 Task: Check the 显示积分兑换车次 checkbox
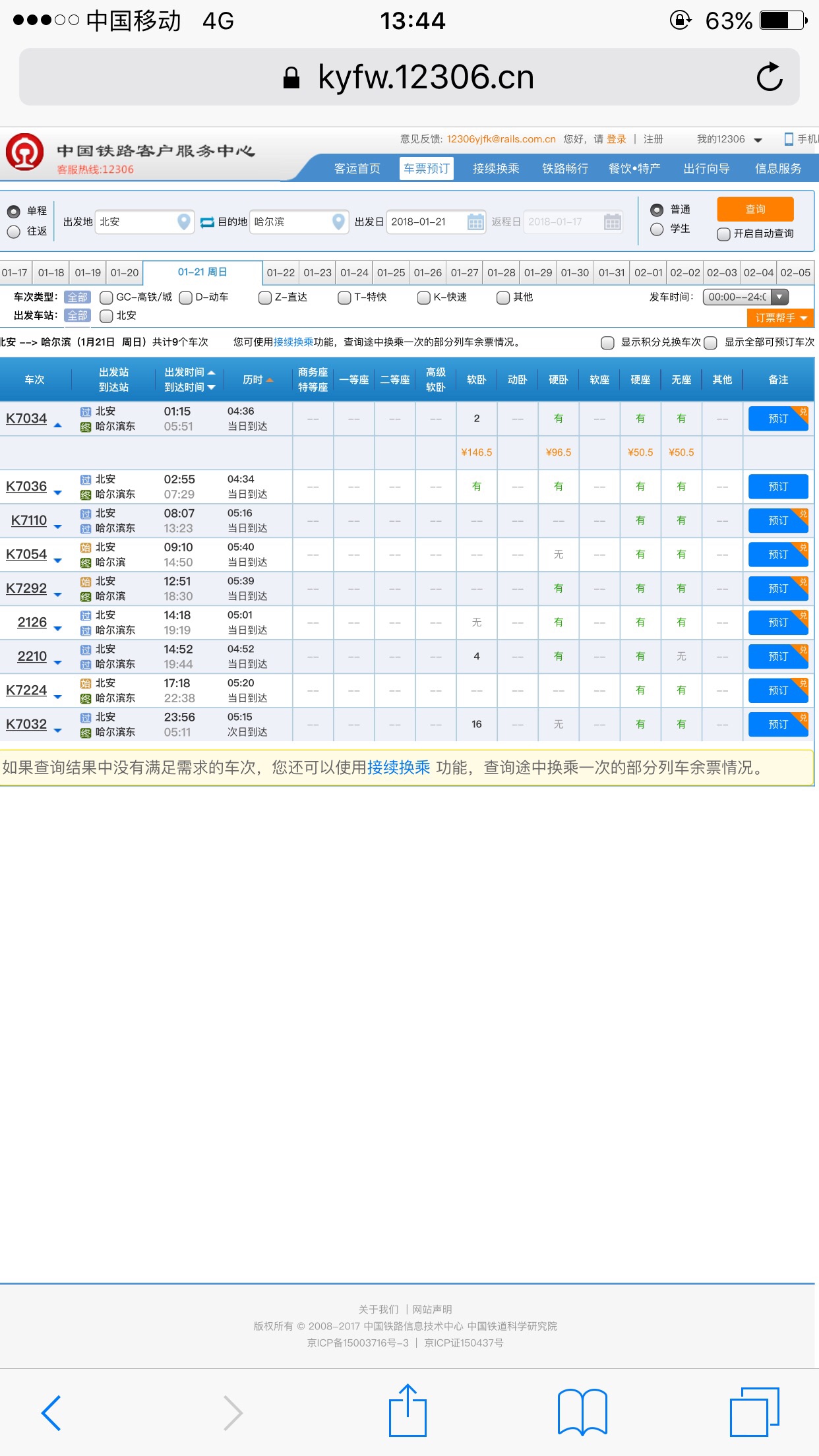[608, 343]
